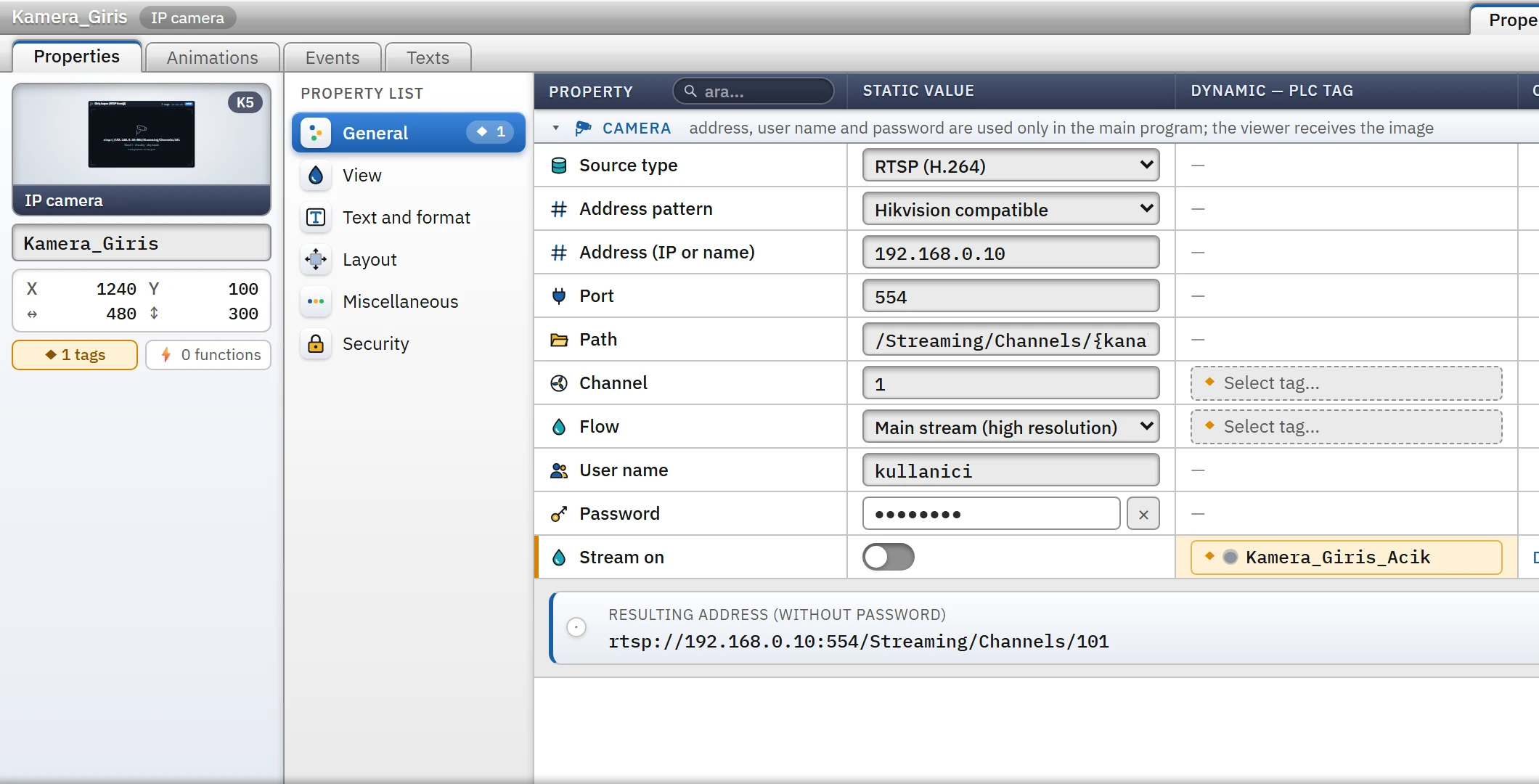Click the Source type database icon

(559, 166)
